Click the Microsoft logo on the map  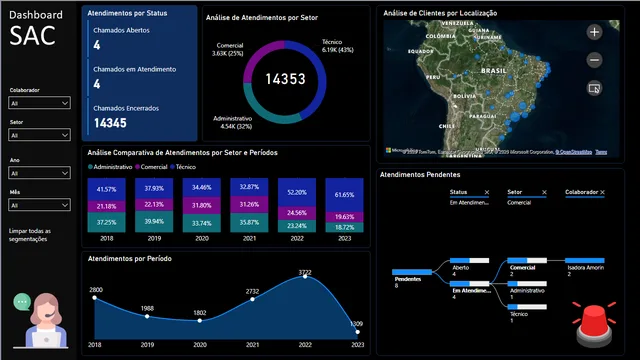tap(388, 151)
